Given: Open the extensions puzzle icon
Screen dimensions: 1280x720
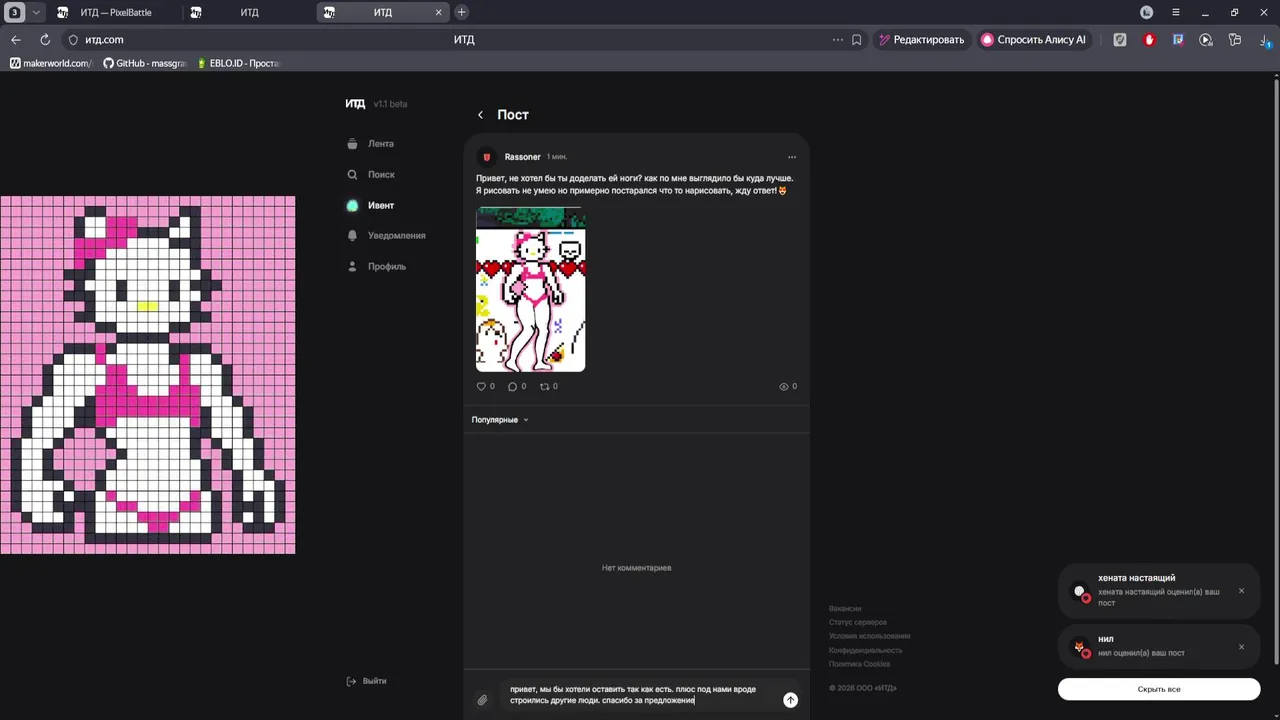Looking at the screenshot, I should [1235, 40].
